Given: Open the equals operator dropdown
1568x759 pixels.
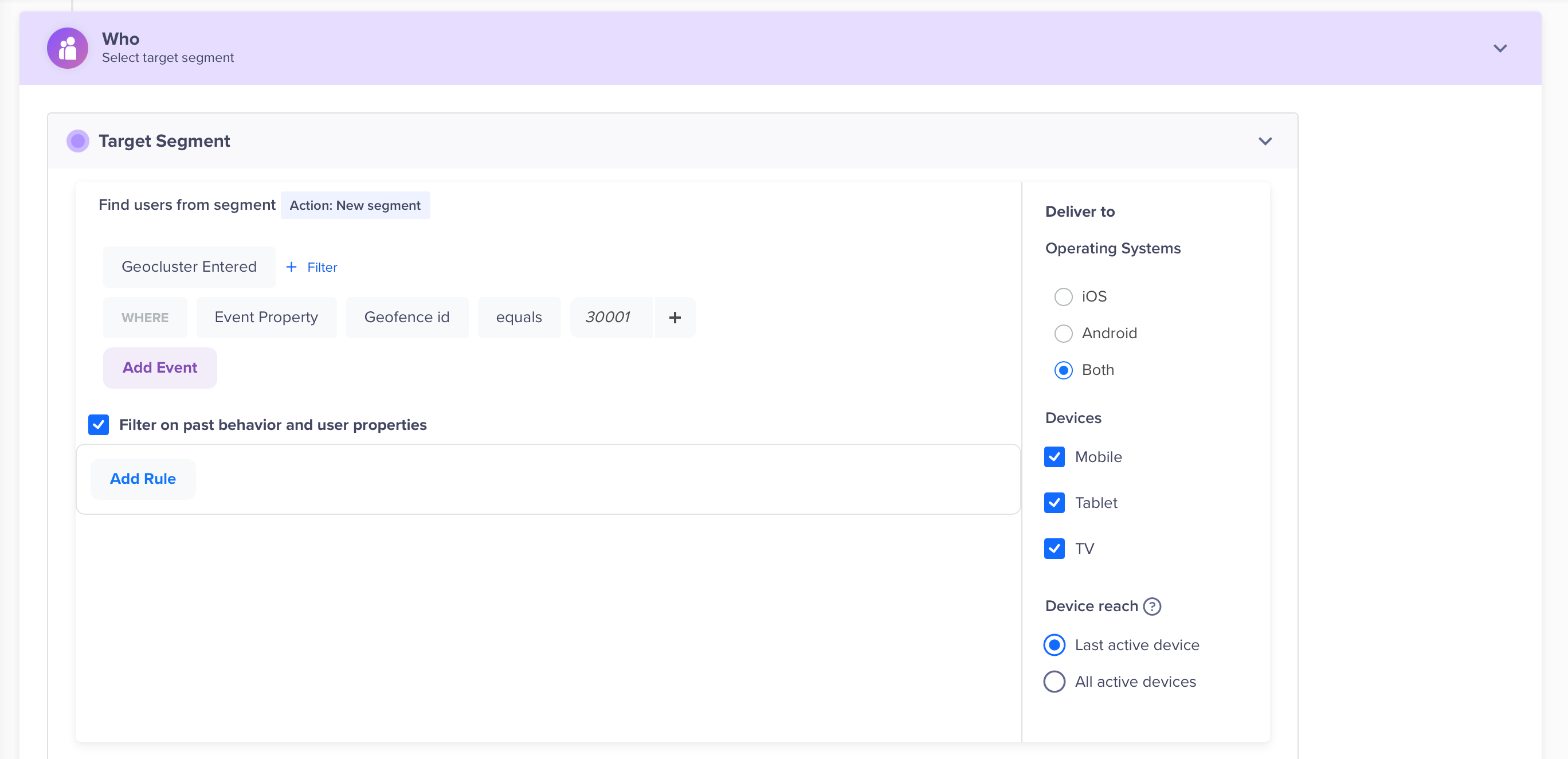Looking at the screenshot, I should [x=519, y=318].
